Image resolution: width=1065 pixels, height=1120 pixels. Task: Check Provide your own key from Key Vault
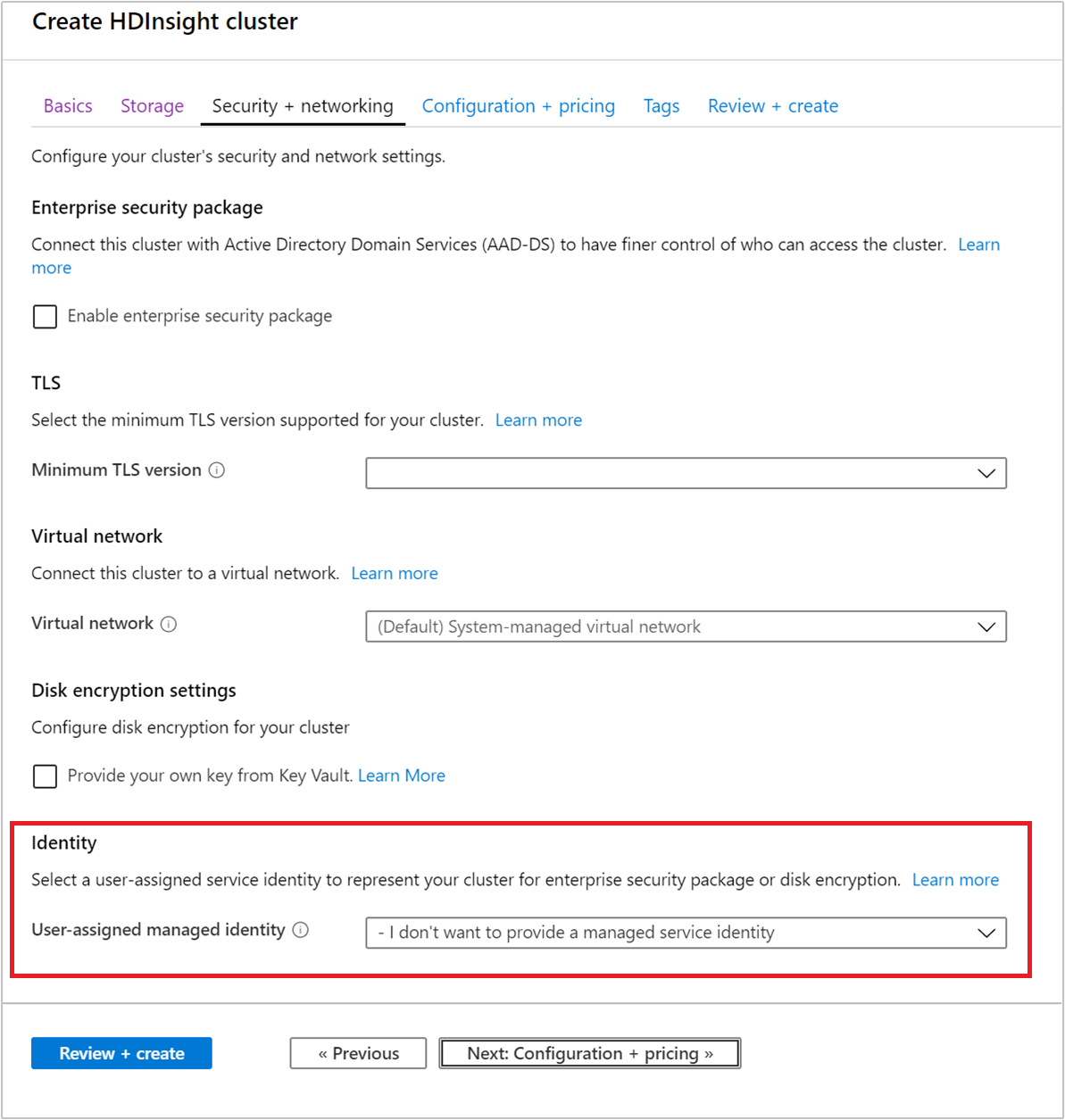45,776
